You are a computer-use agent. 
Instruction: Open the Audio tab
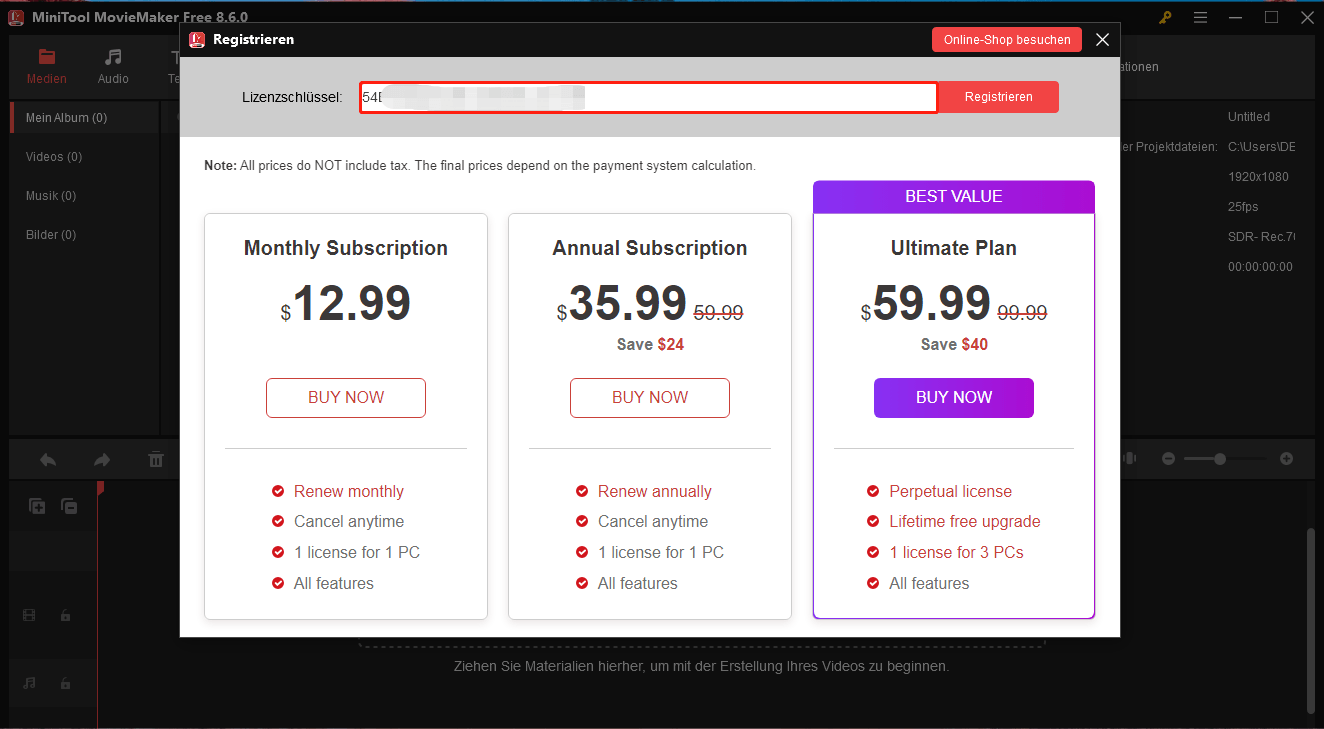[x=113, y=67]
